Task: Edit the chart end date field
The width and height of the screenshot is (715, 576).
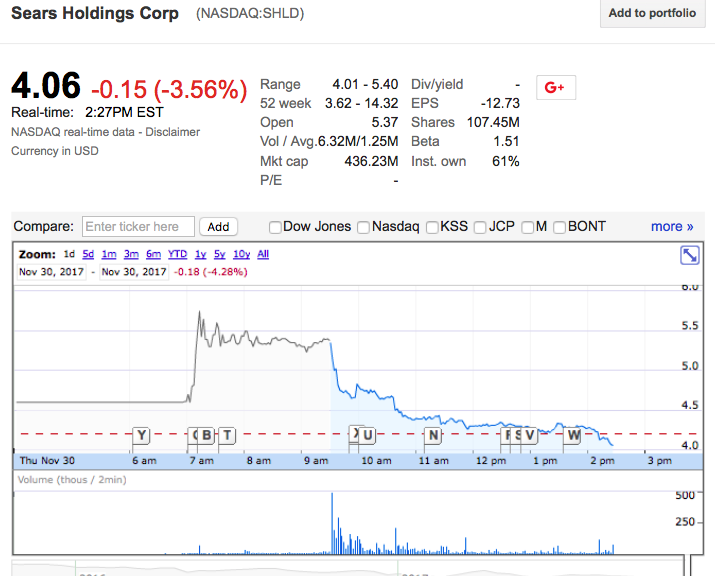Action: (134, 272)
